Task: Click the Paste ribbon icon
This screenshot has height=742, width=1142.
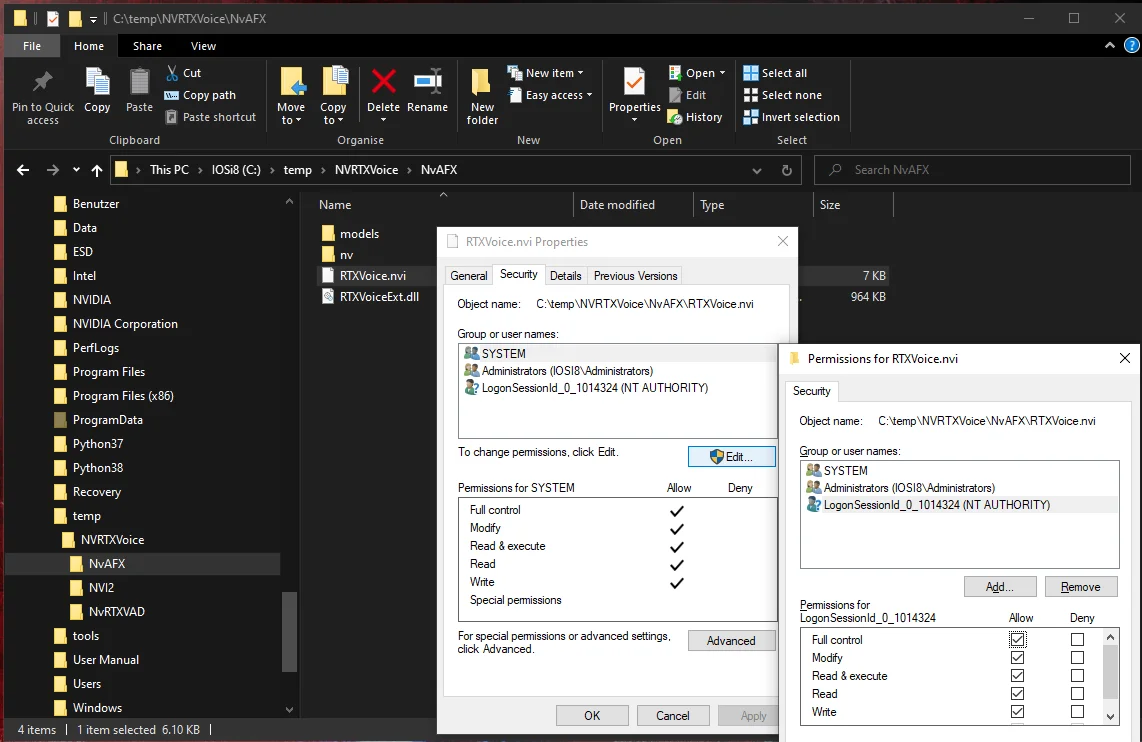Action: (x=139, y=82)
